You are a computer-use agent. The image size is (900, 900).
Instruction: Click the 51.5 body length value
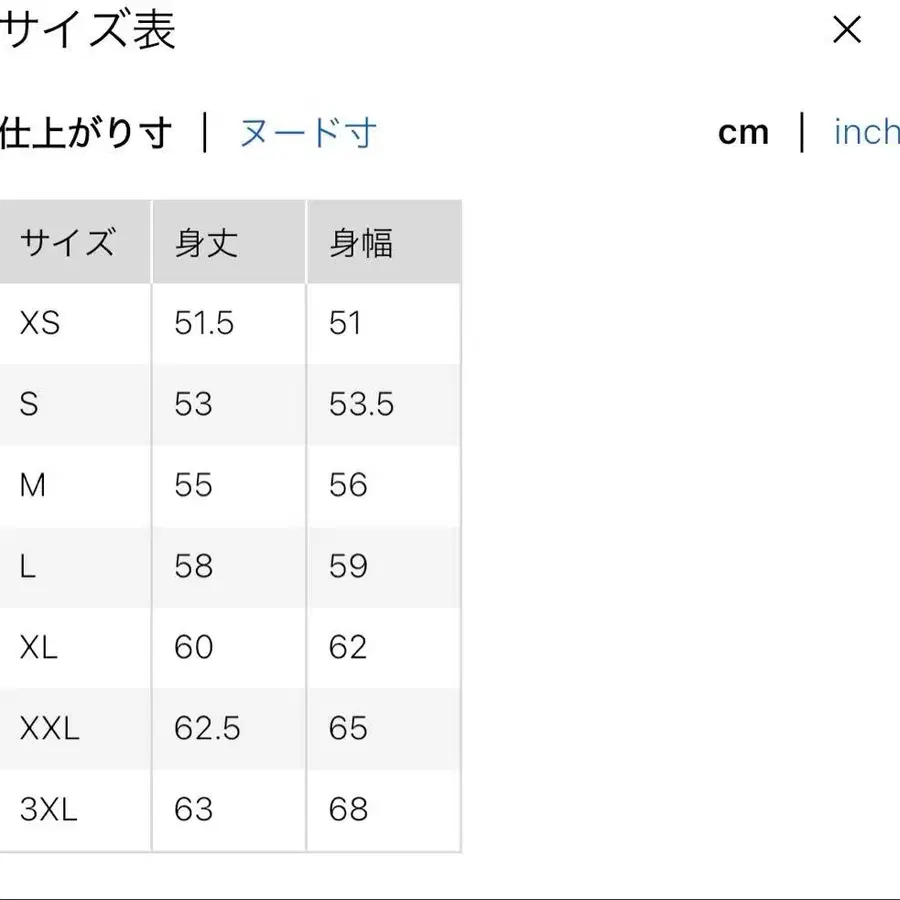204,323
